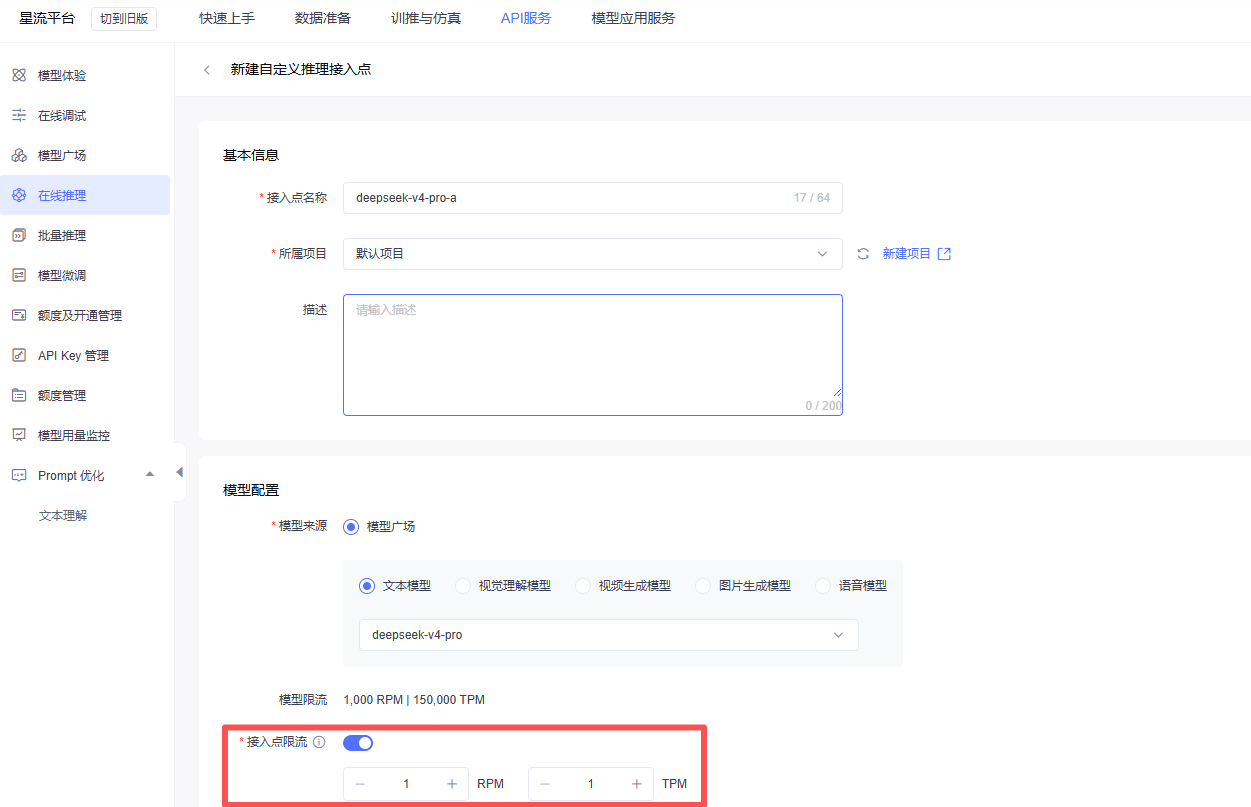Screen dimensions: 1251x807
Task: Switch to the old version via 切到旧版
Action: (124, 19)
